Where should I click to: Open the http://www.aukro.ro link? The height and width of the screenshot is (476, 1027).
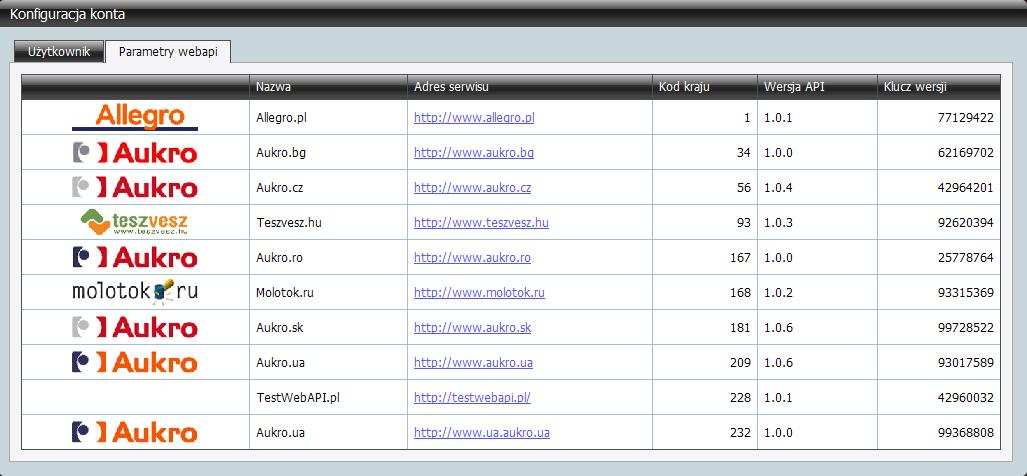(472, 257)
